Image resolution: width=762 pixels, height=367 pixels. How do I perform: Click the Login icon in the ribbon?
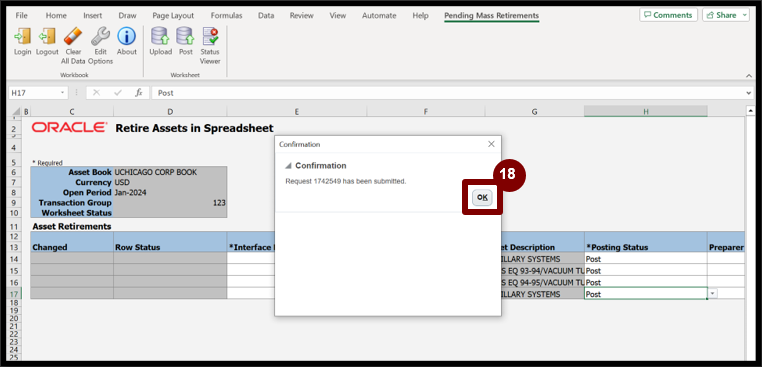click(22, 36)
